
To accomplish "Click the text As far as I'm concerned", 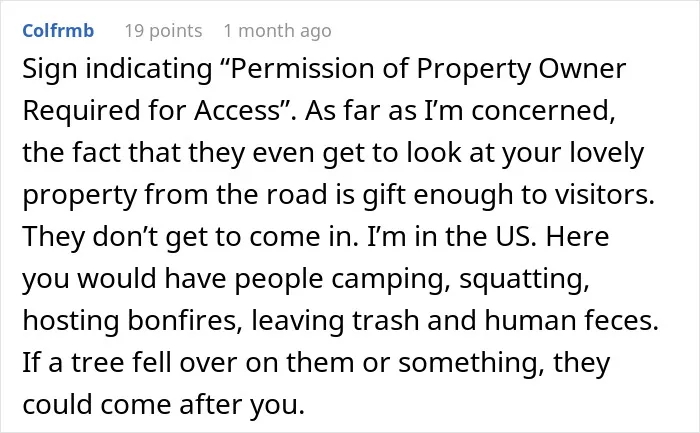I will tap(460, 110).
